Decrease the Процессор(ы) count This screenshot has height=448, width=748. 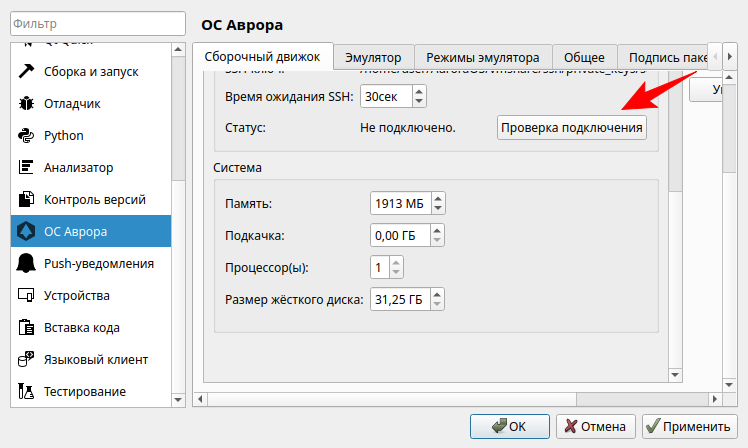(x=396, y=272)
